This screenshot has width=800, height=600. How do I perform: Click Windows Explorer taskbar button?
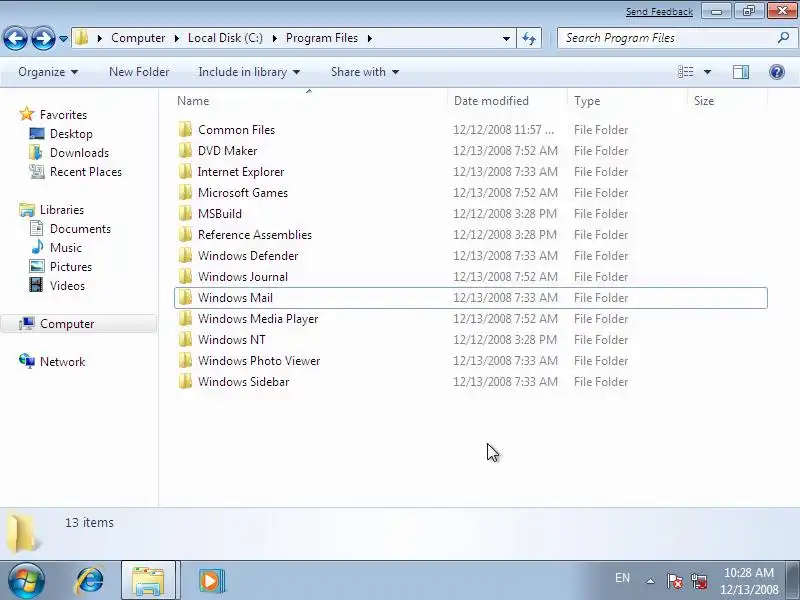click(148, 580)
